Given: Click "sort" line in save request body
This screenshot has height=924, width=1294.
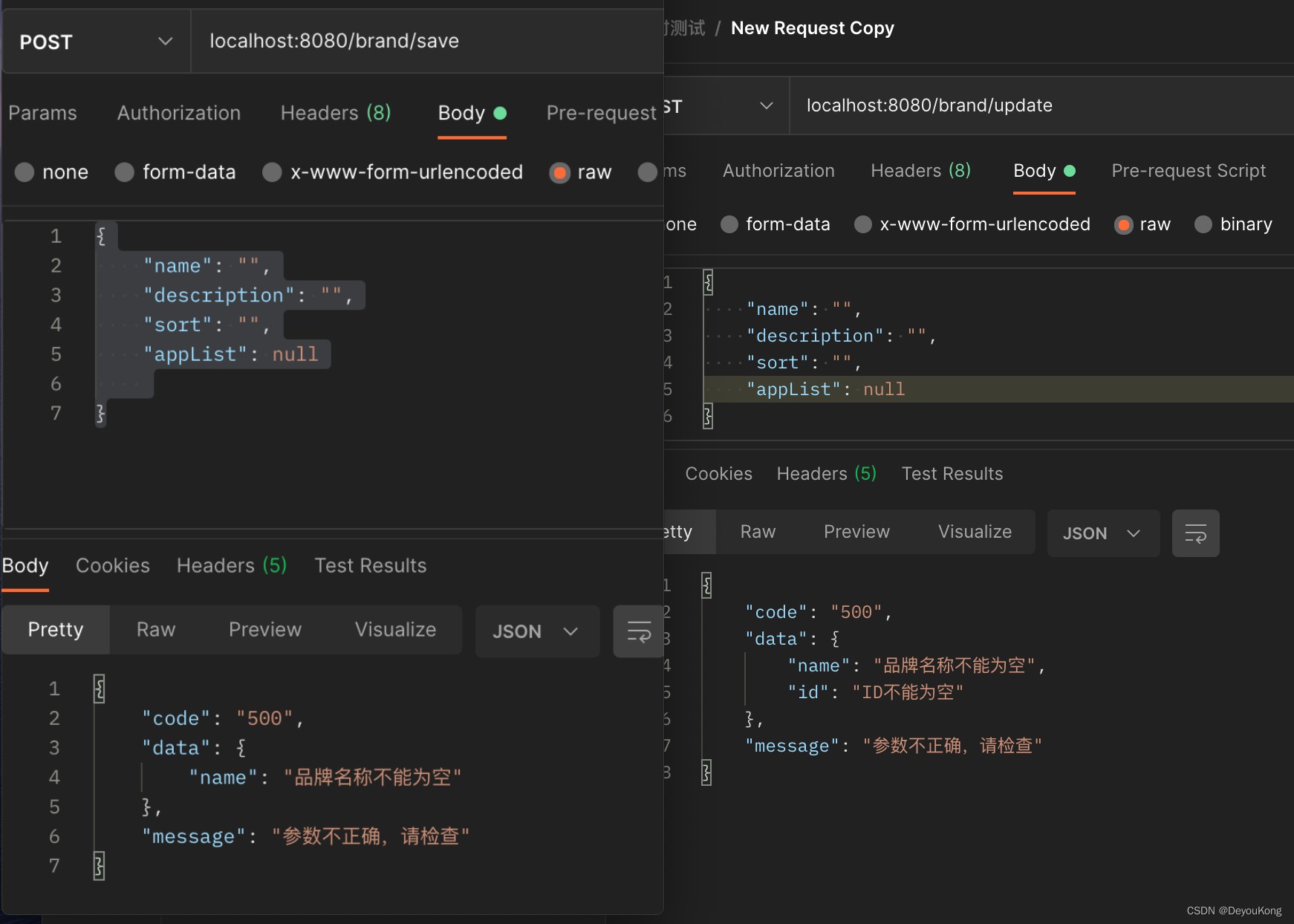Looking at the screenshot, I should click(x=207, y=325).
